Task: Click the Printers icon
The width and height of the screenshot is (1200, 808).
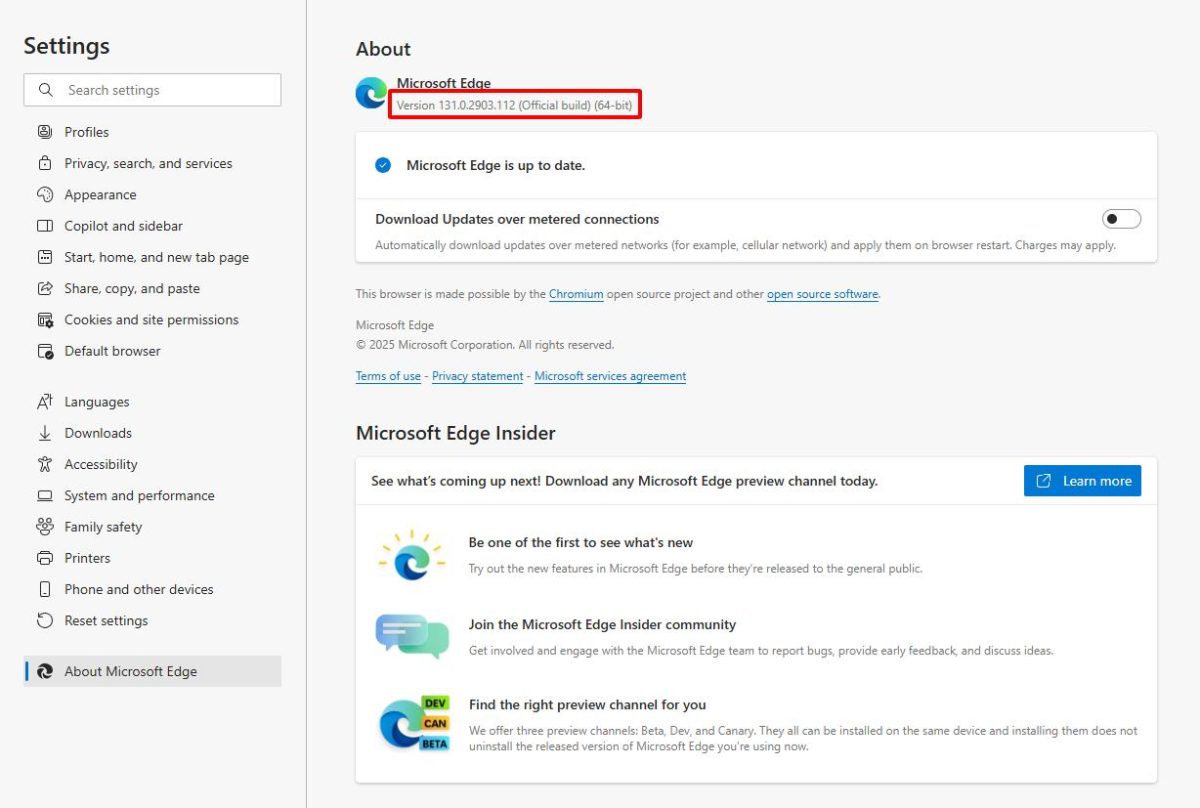Action: 44,558
